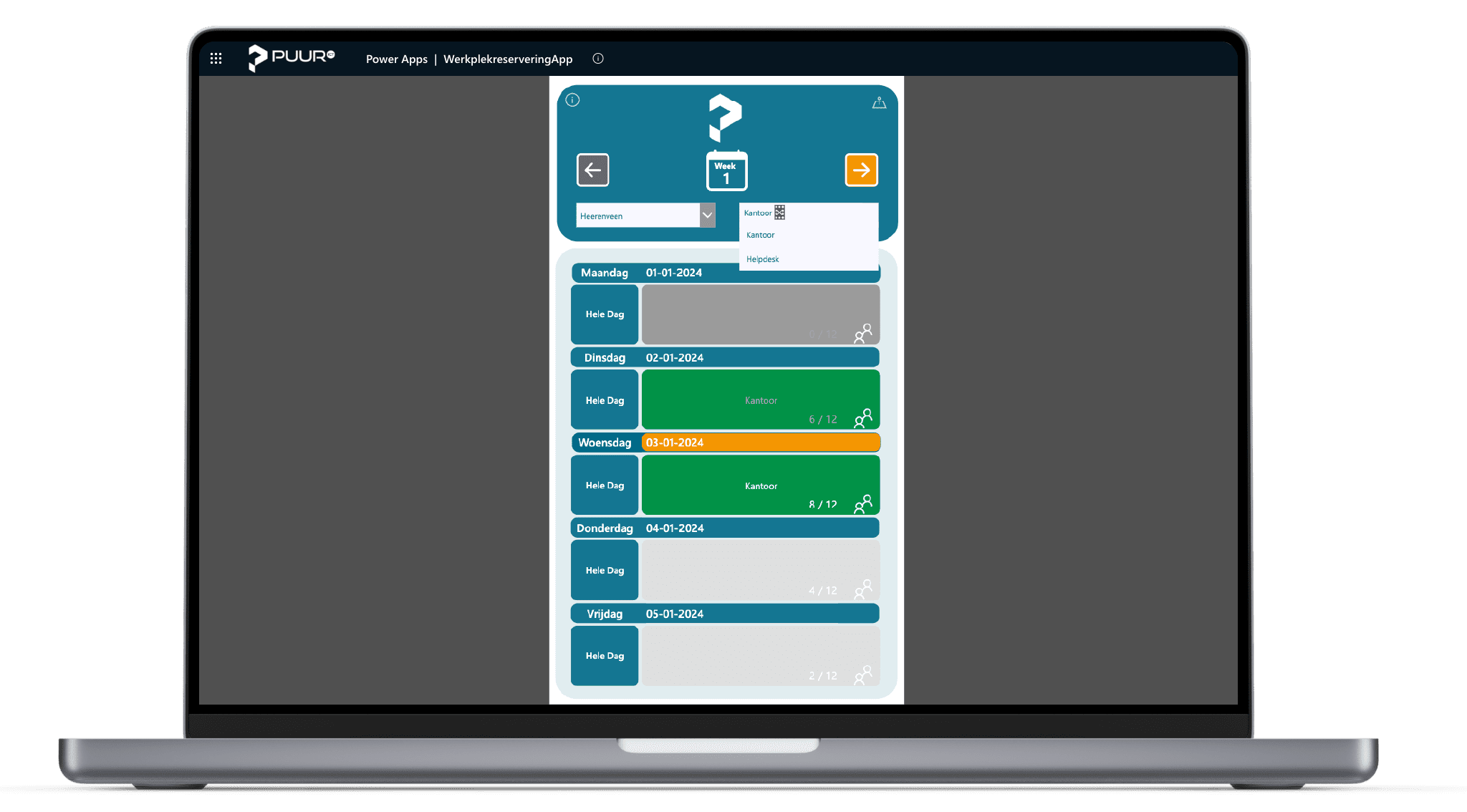Click the Heerenveen location combo box
This screenshot has width=1467, height=812.
pyautogui.click(x=645, y=216)
